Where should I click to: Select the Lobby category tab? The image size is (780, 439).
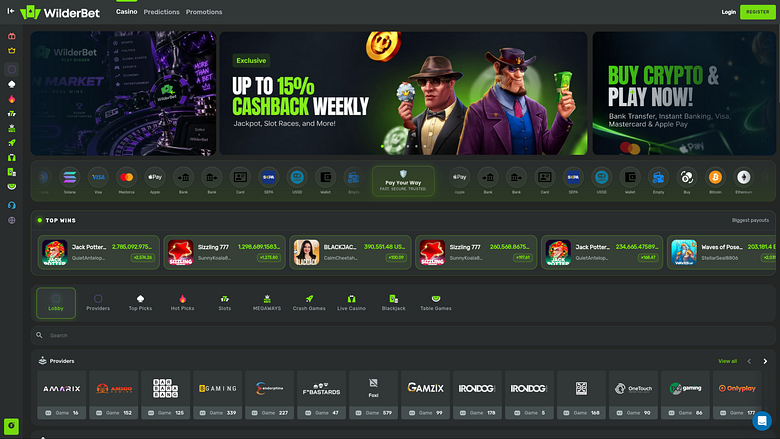56,303
